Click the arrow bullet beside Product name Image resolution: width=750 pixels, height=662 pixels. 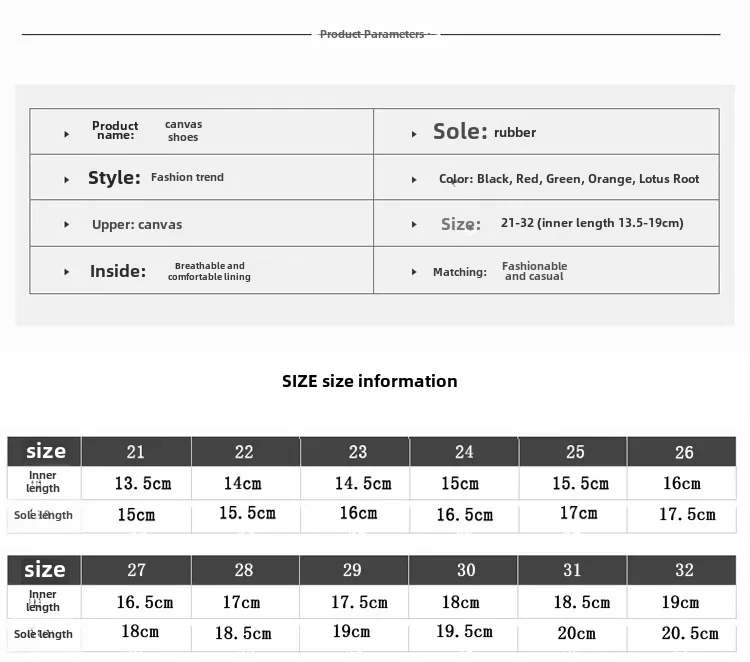[67, 134]
